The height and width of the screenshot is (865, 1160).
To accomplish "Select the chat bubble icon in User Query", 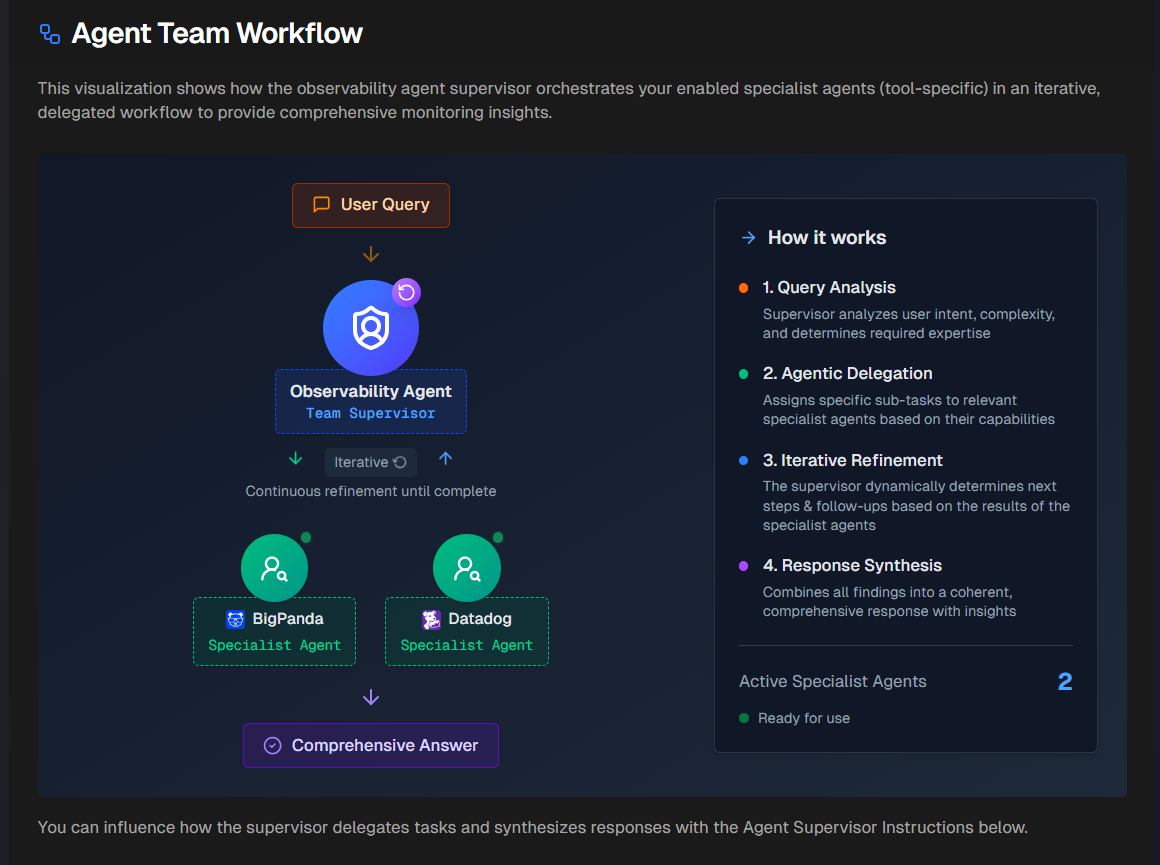I will 320,205.
